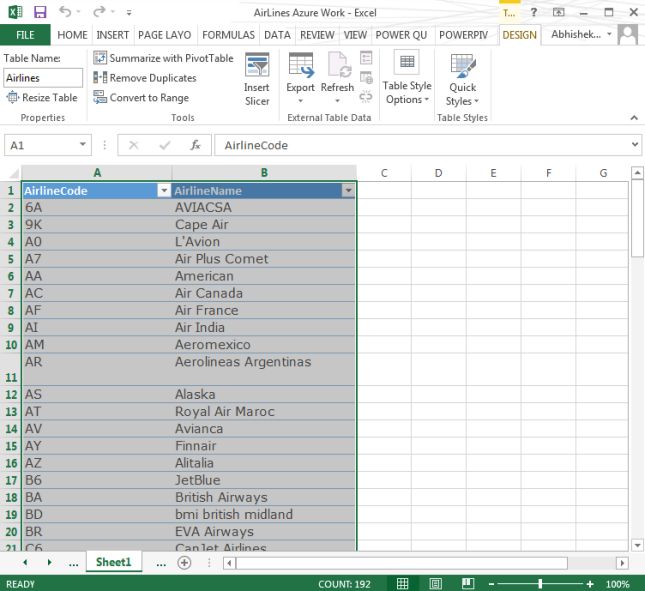Screen dimensions: 645x591
Task: Click the Unlink icon in External Table Data
Action: [x=366, y=97]
